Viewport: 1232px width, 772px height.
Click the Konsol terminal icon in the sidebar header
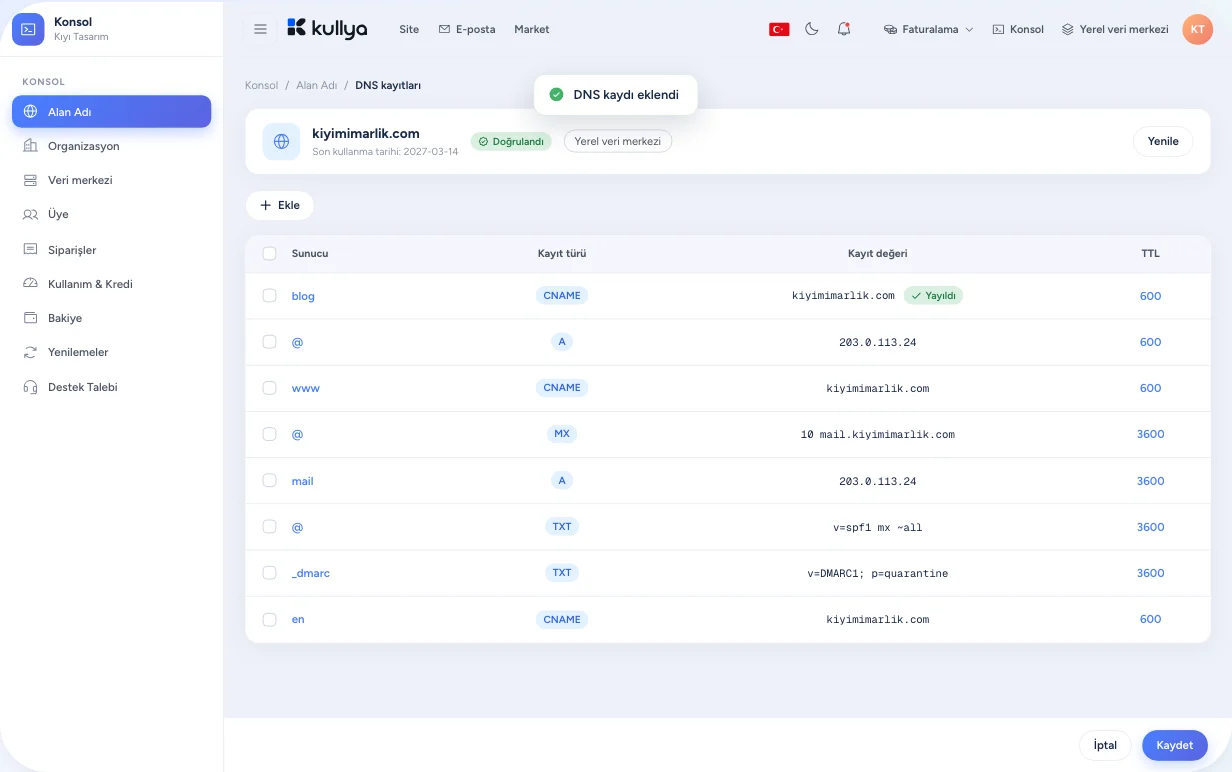[28, 29]
